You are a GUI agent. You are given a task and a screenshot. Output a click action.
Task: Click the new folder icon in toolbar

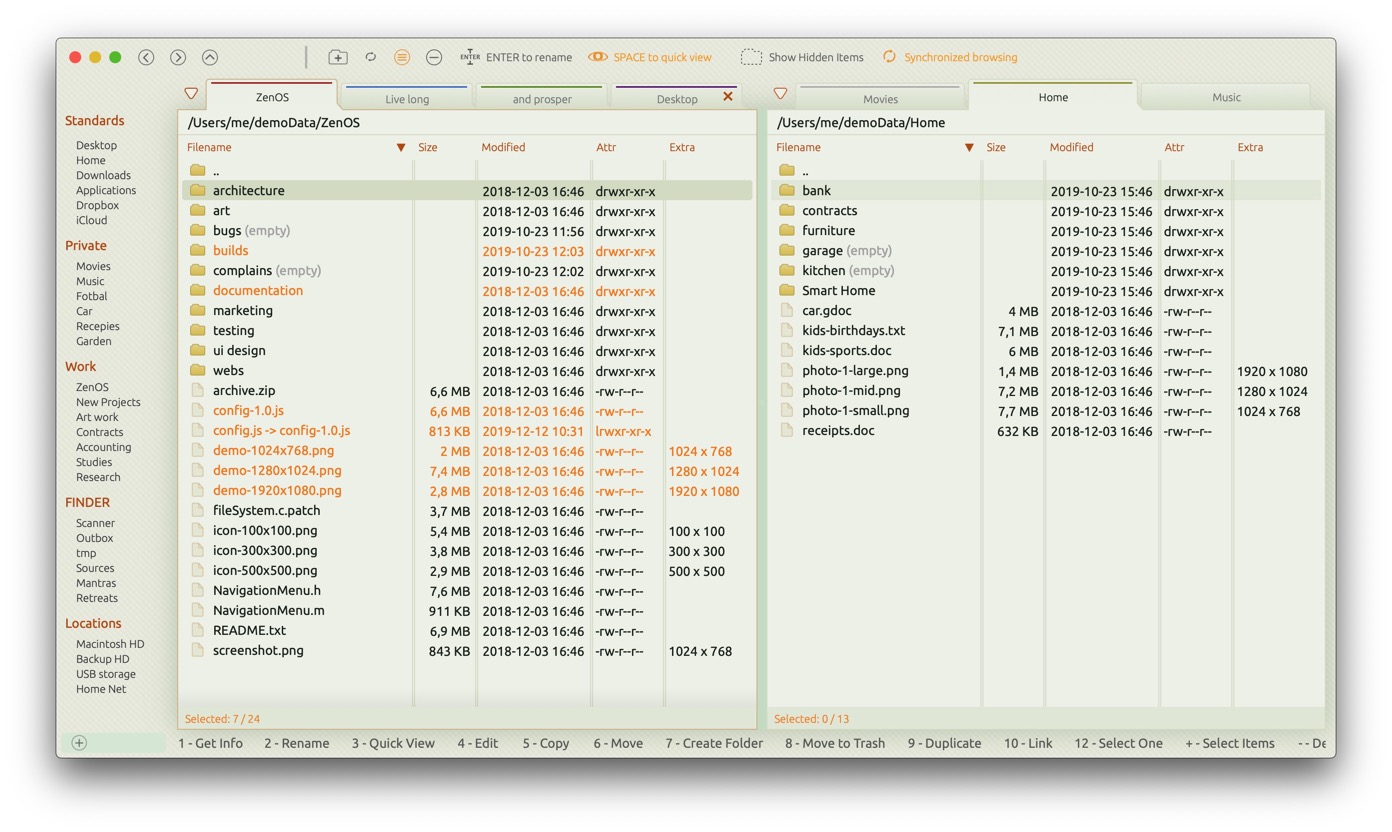pyautogui.click(x=338, y=58)
